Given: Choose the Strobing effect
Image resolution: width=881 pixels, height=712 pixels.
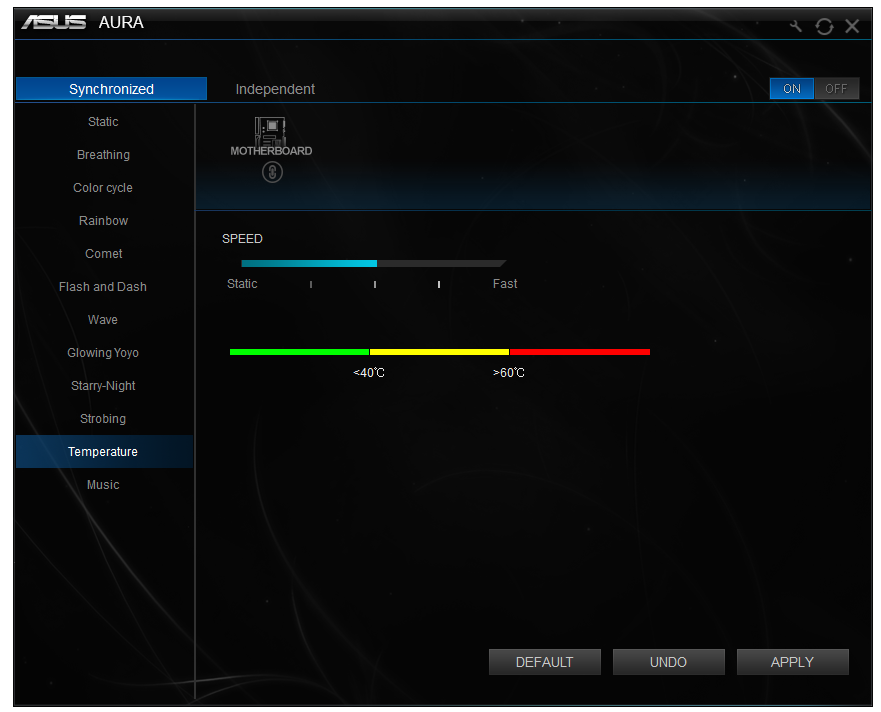Looking at the screenshot, I should click(103, 419).
